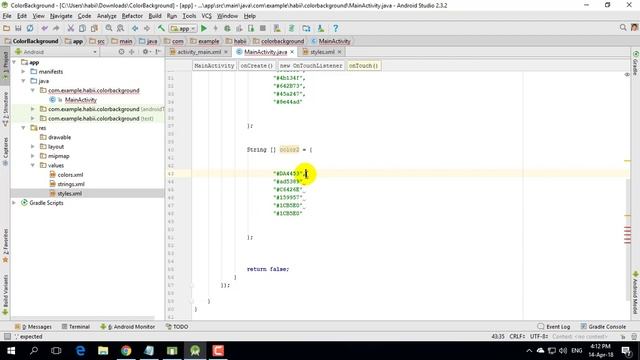
Task: Collapse the java folder
Action: click(23, 81)
